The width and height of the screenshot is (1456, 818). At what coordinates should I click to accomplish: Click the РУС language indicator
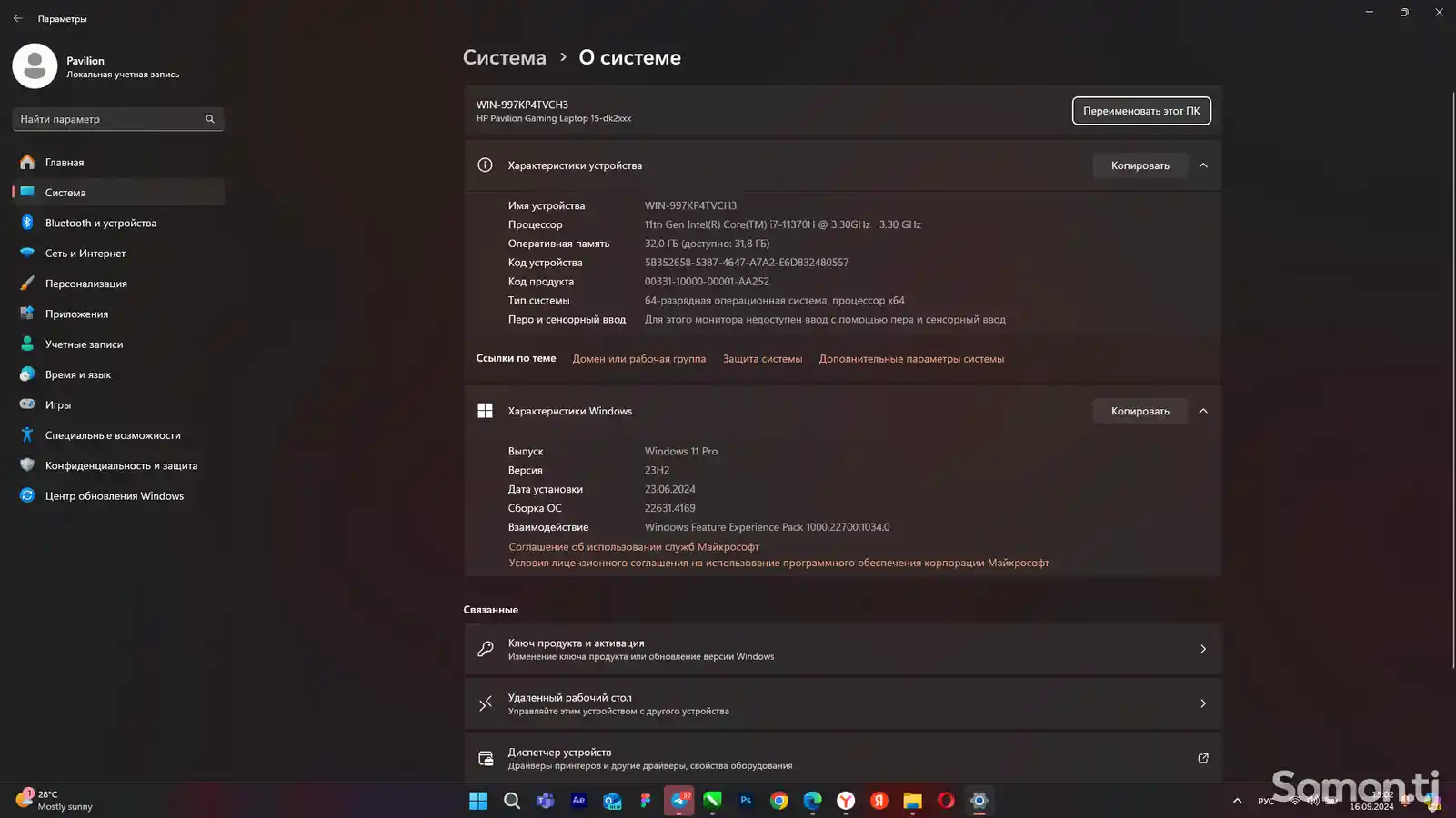tap(1266, 801)
